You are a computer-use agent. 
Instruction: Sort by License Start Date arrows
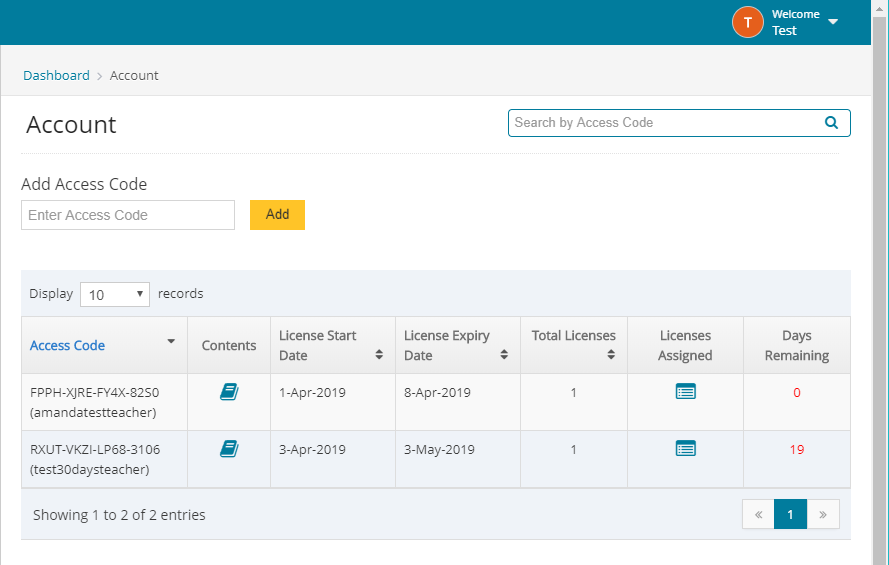(x=379, y=355)
